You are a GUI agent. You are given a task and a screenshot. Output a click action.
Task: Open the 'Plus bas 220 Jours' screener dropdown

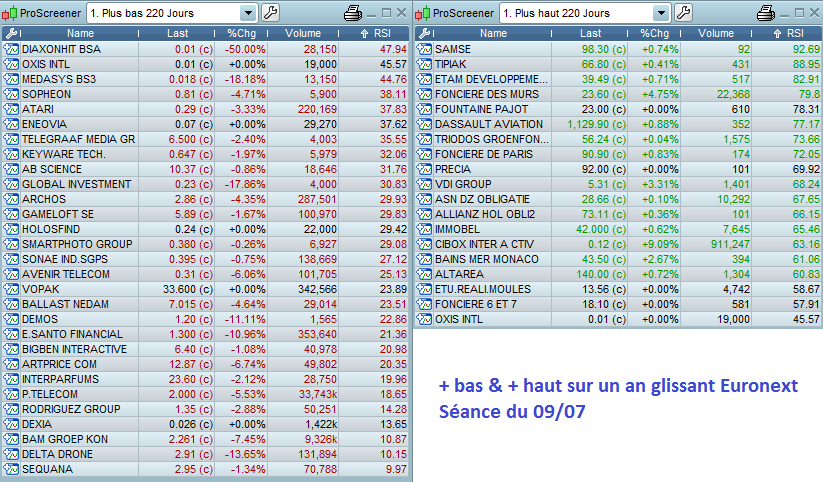point(248,13)
